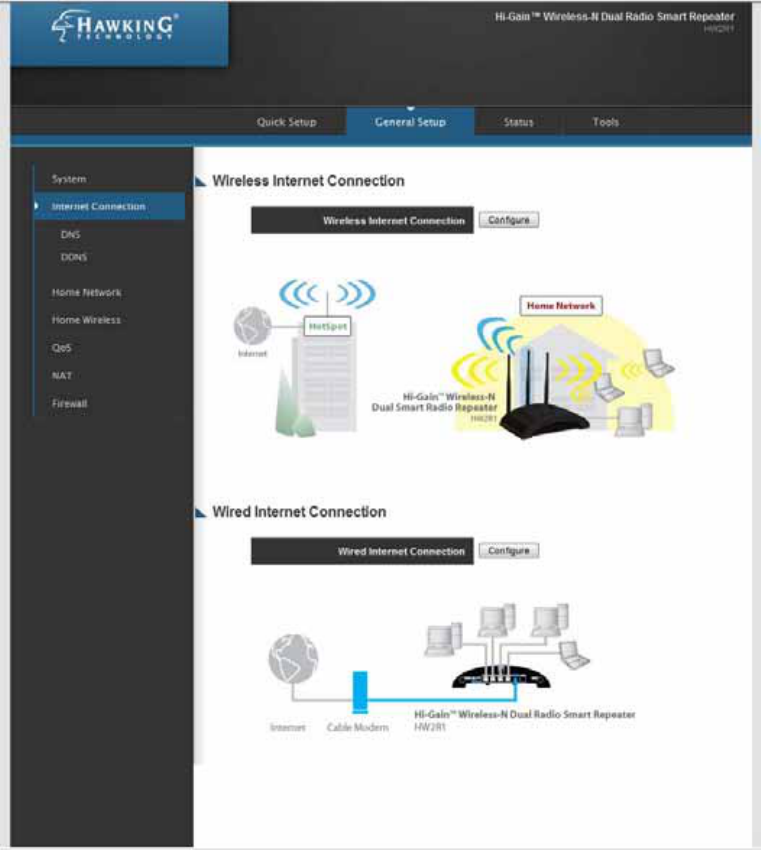Screen dimensions: 761x850
Task: Configure the Wired Internet Connection
Action: pyautogui.click(x=508, y=551)
